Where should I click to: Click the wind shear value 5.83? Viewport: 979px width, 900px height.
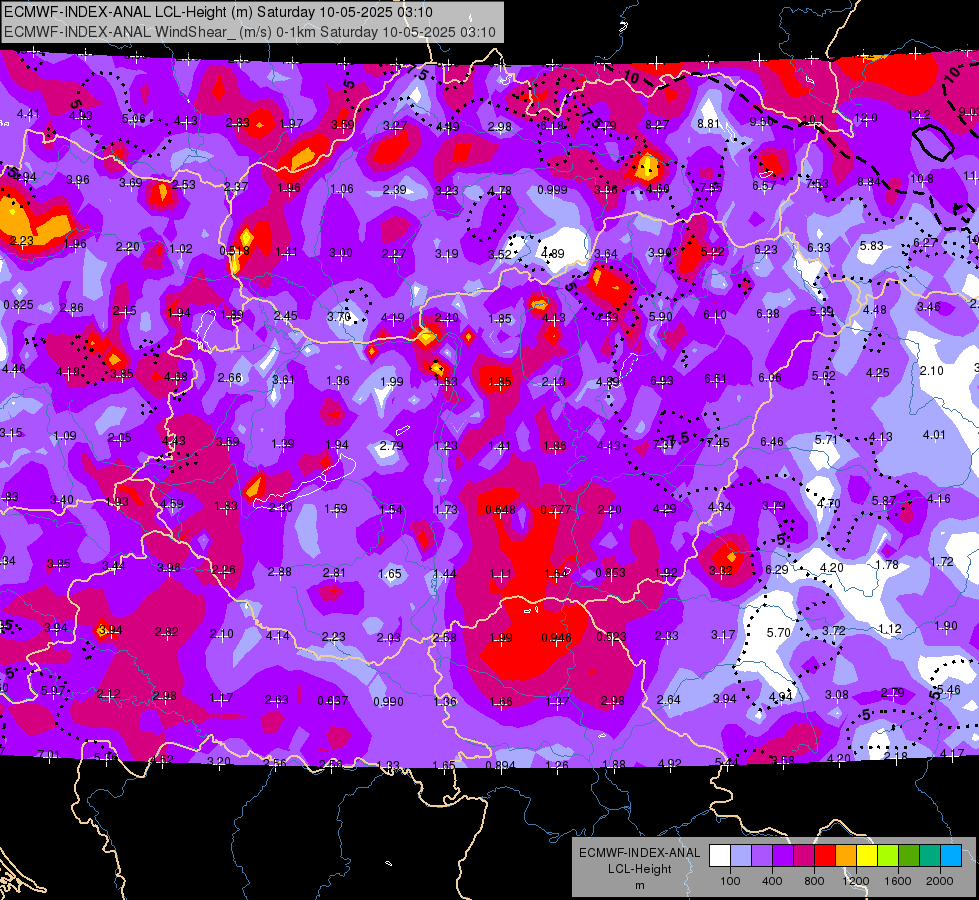click(x=871, y=246)
